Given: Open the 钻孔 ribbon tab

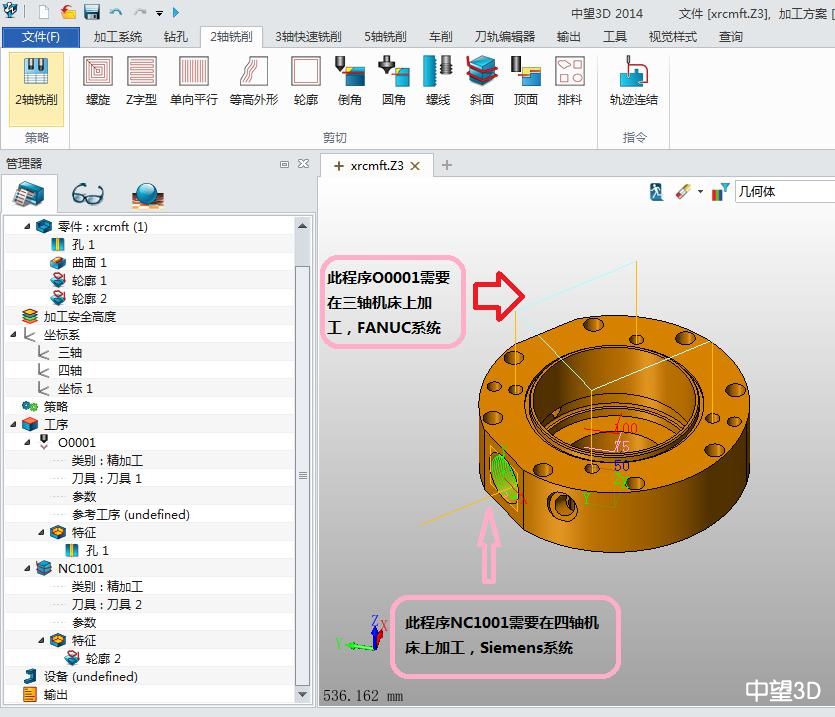Looking at the screenshot, I should [175, 37].
